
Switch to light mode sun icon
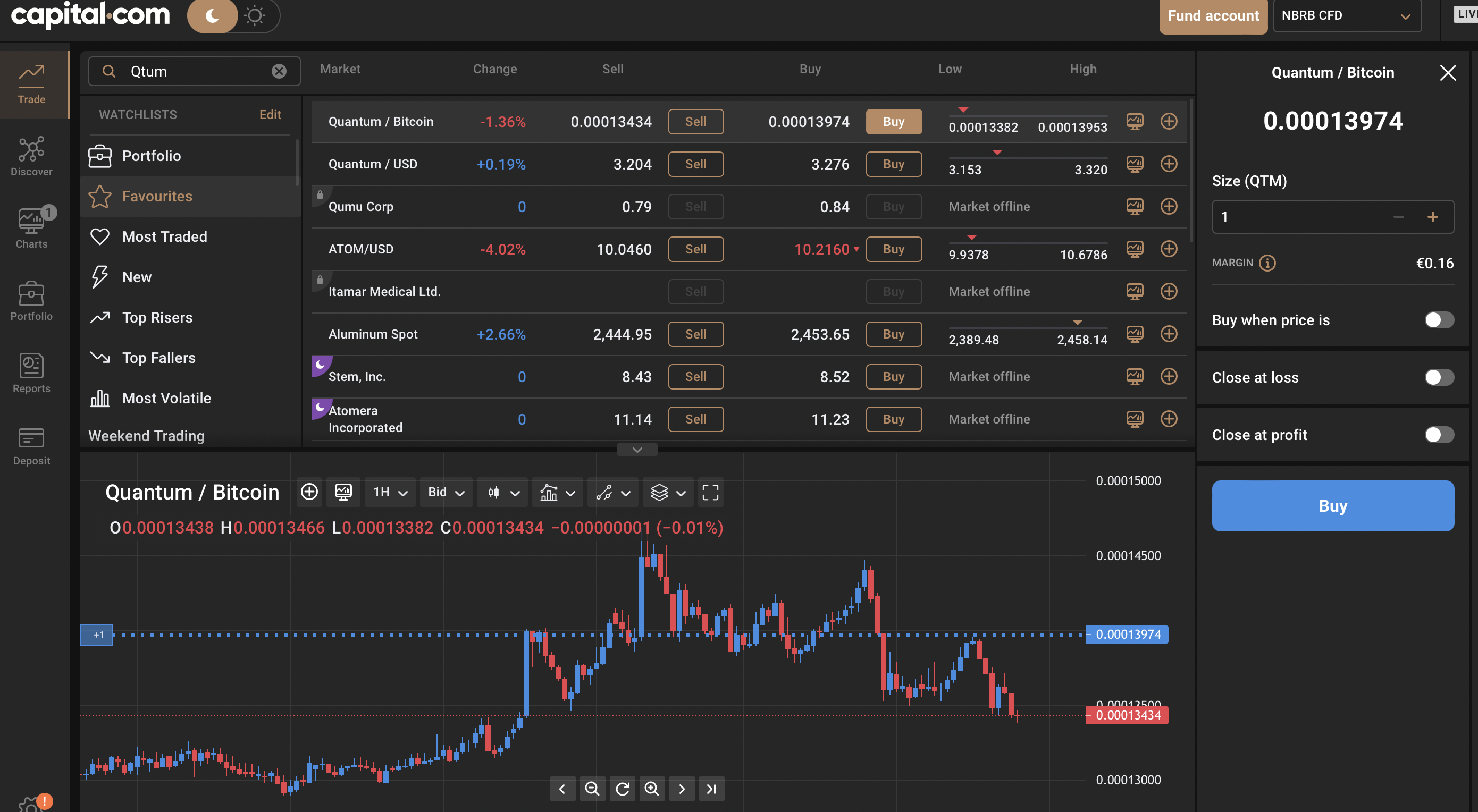tap(255, 15)
